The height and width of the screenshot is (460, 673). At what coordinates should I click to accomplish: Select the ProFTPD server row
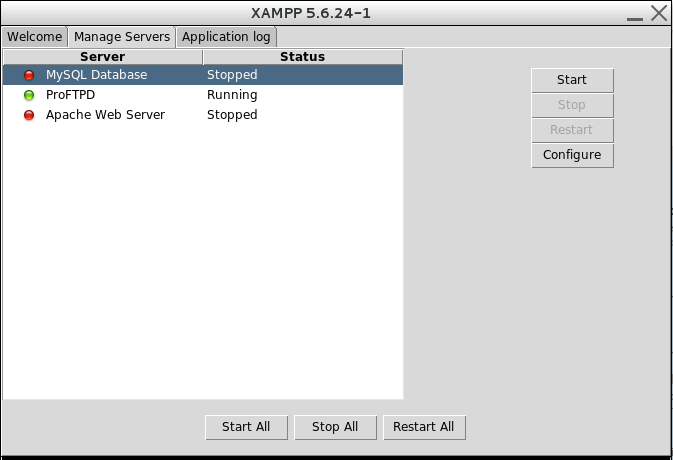click(x=203, y=95)
